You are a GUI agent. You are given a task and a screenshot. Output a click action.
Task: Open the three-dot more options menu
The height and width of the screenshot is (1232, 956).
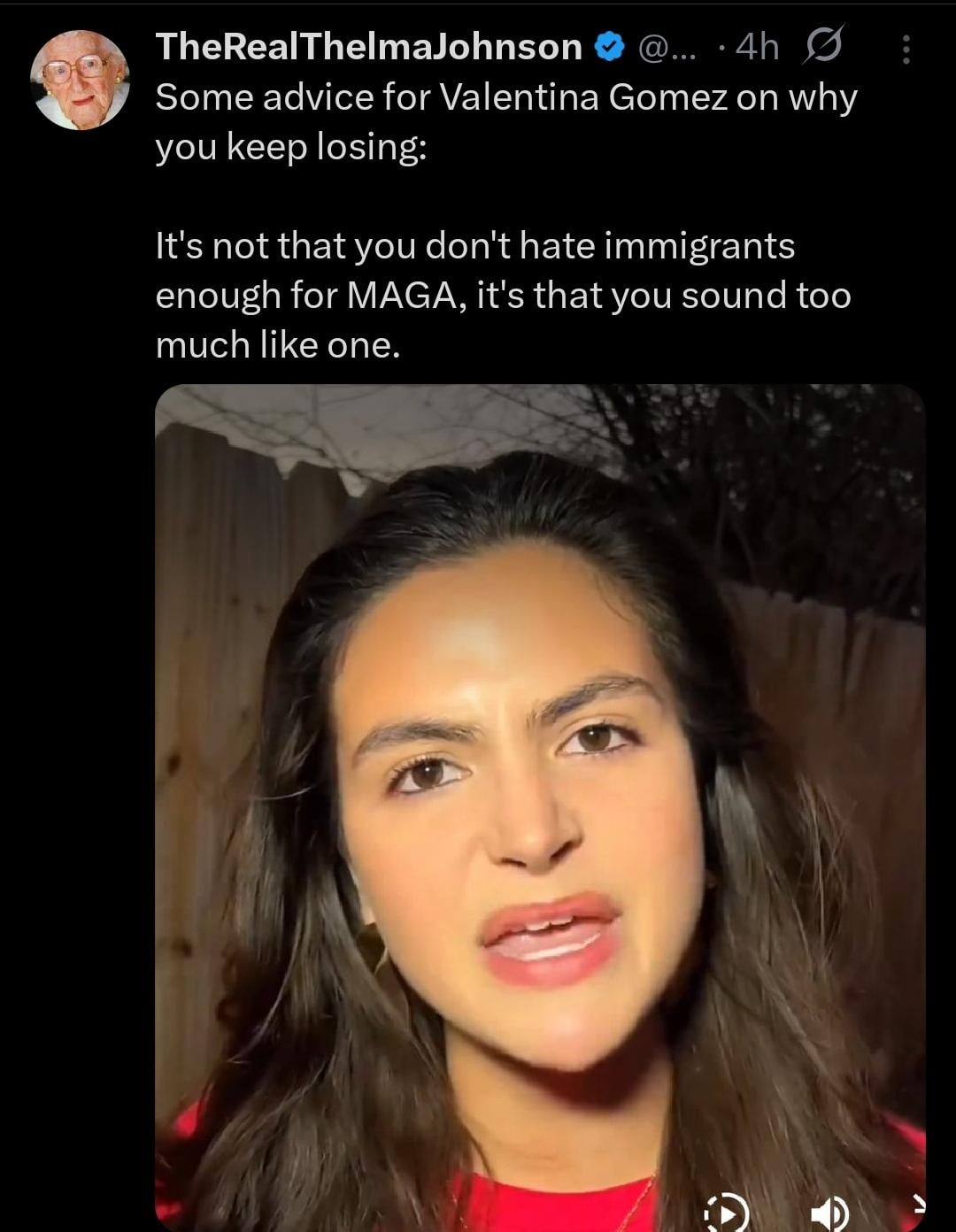coord(906,49)
